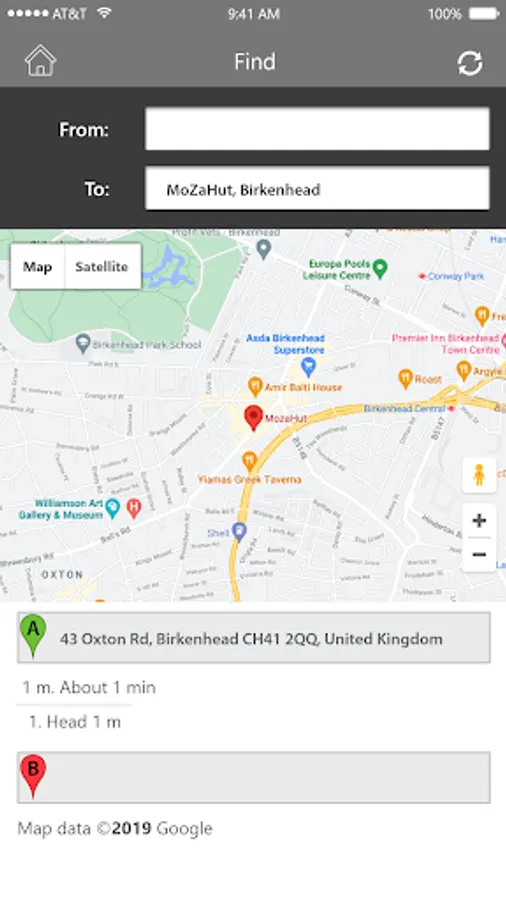Select the destination B row
The width and height of the screenshot is (506, 900).
tap(254, 777)
